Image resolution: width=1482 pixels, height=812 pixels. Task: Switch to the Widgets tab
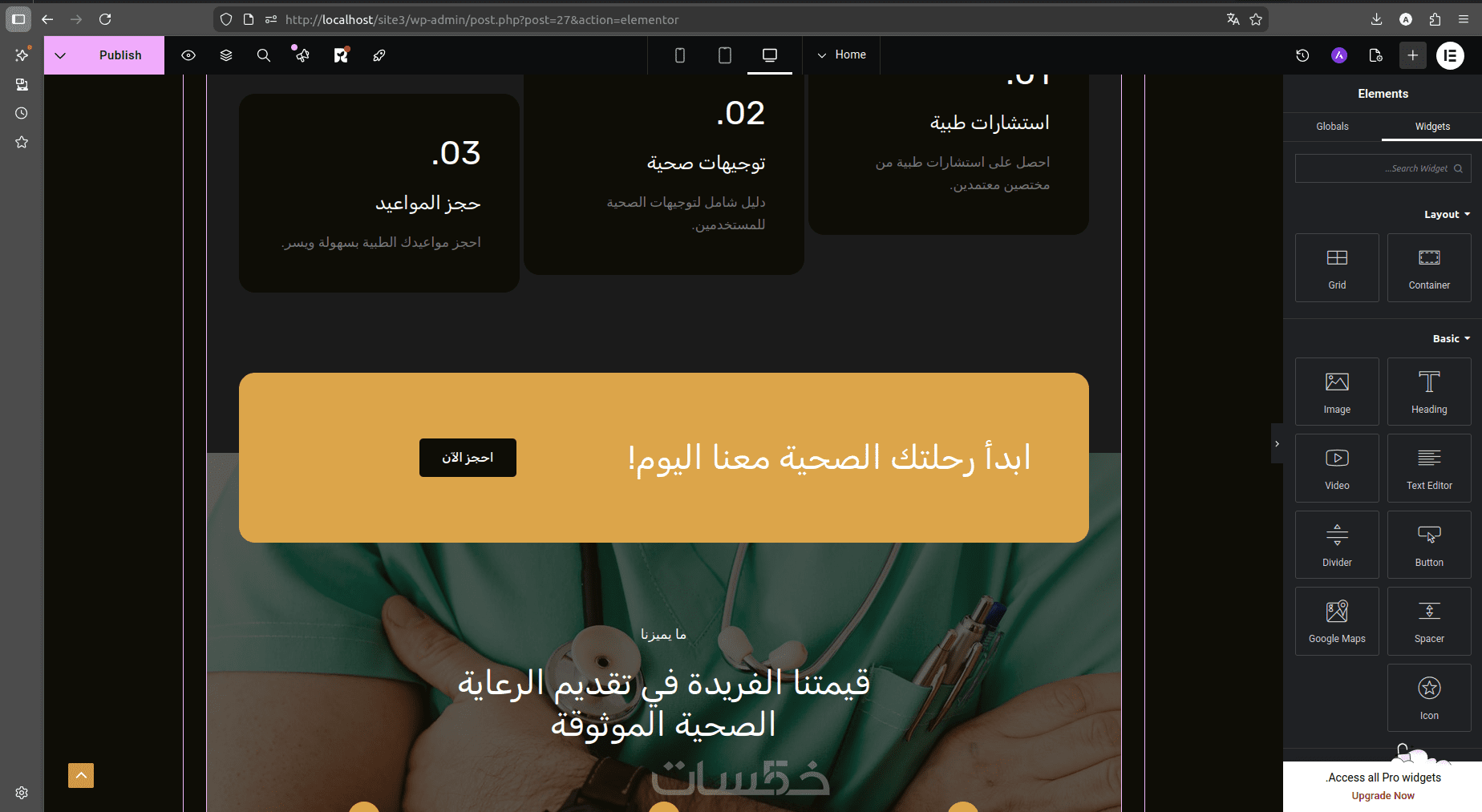[x=1432, y=127]
